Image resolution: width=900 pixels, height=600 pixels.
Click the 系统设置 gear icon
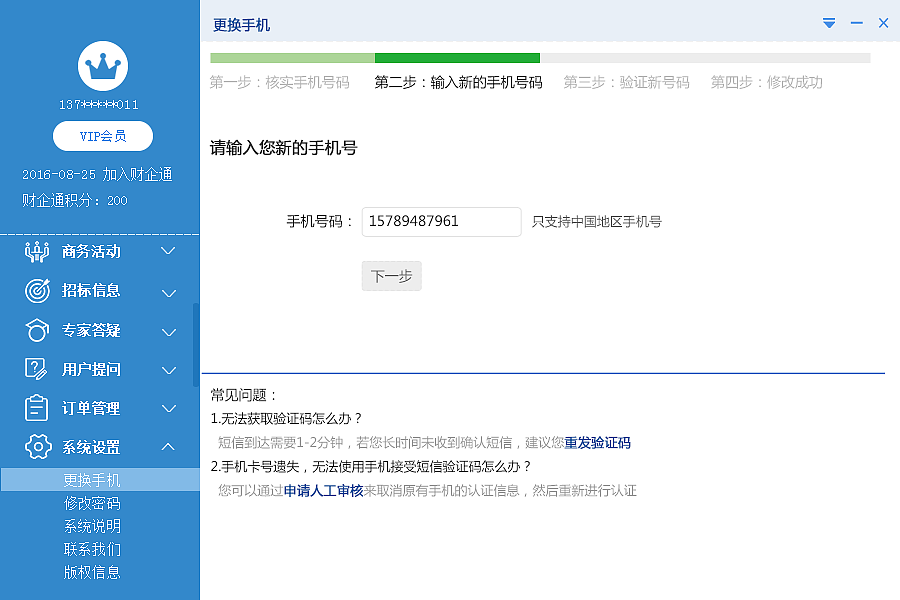coord(36,447)
